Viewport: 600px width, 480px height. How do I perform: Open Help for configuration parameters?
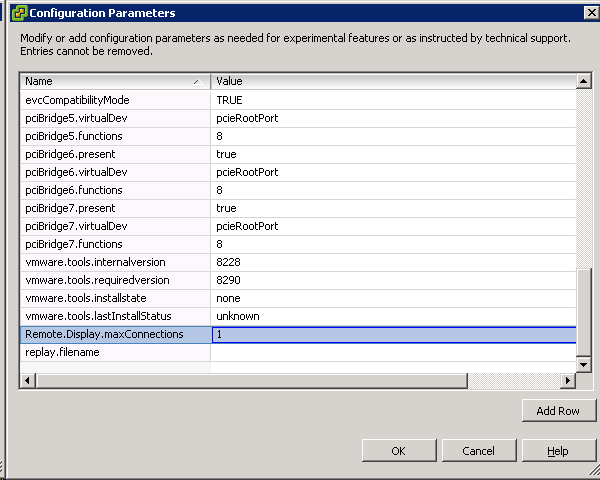(x=558, y=451)
